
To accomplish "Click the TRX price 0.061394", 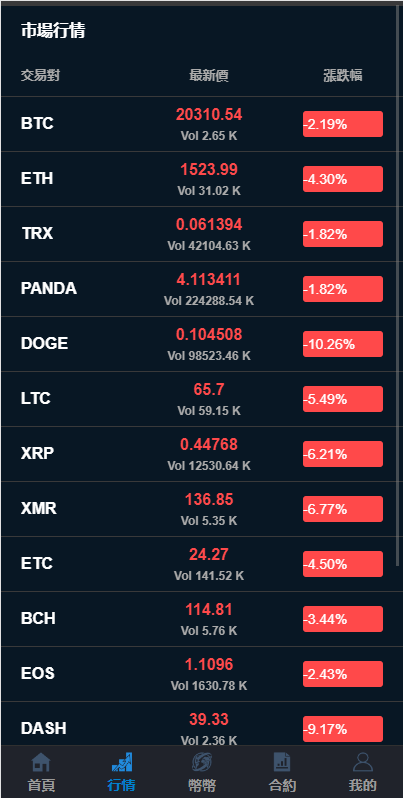I will (209, 224).
